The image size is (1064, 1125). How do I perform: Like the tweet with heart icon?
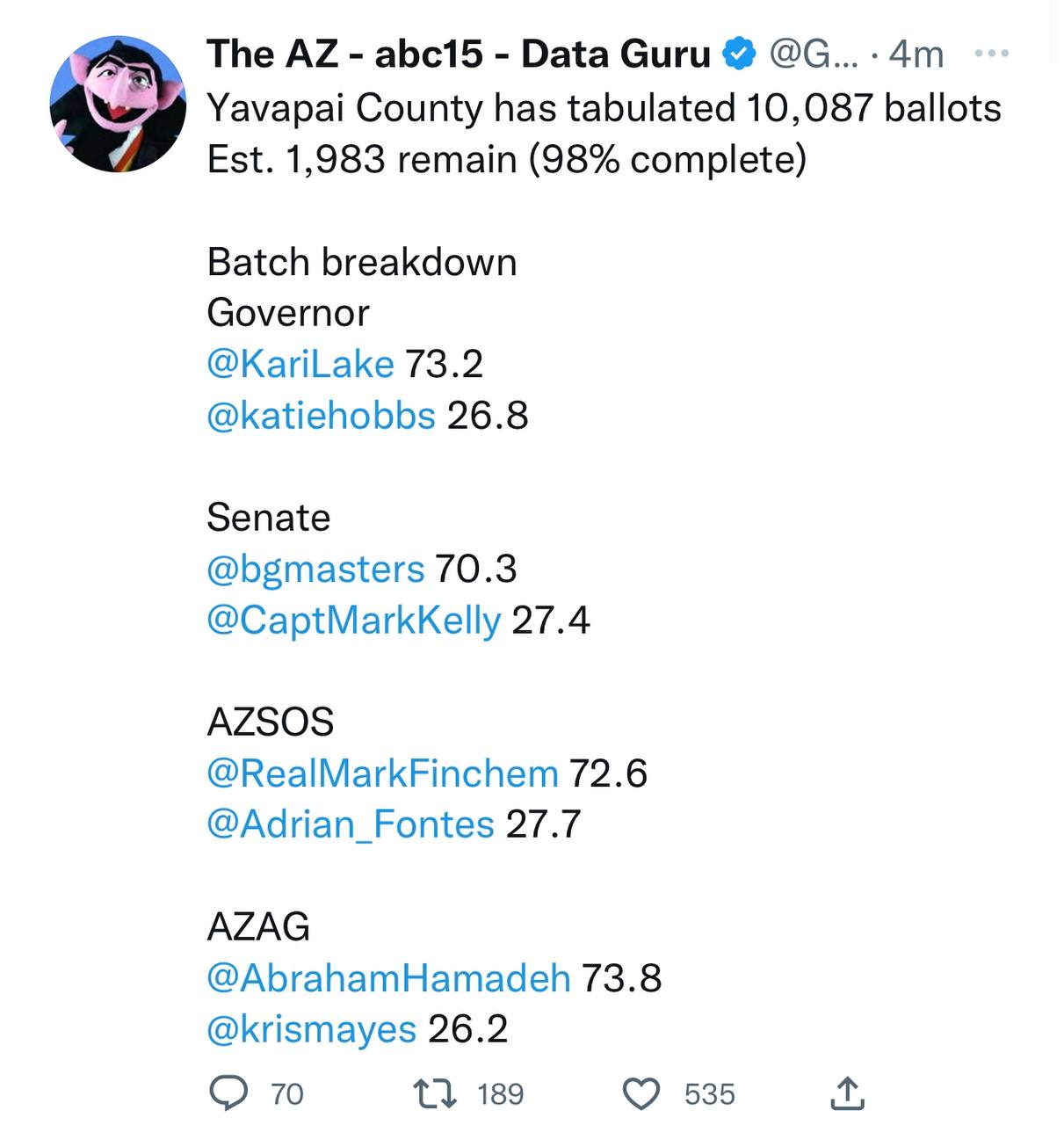(x=641, y=1094)
